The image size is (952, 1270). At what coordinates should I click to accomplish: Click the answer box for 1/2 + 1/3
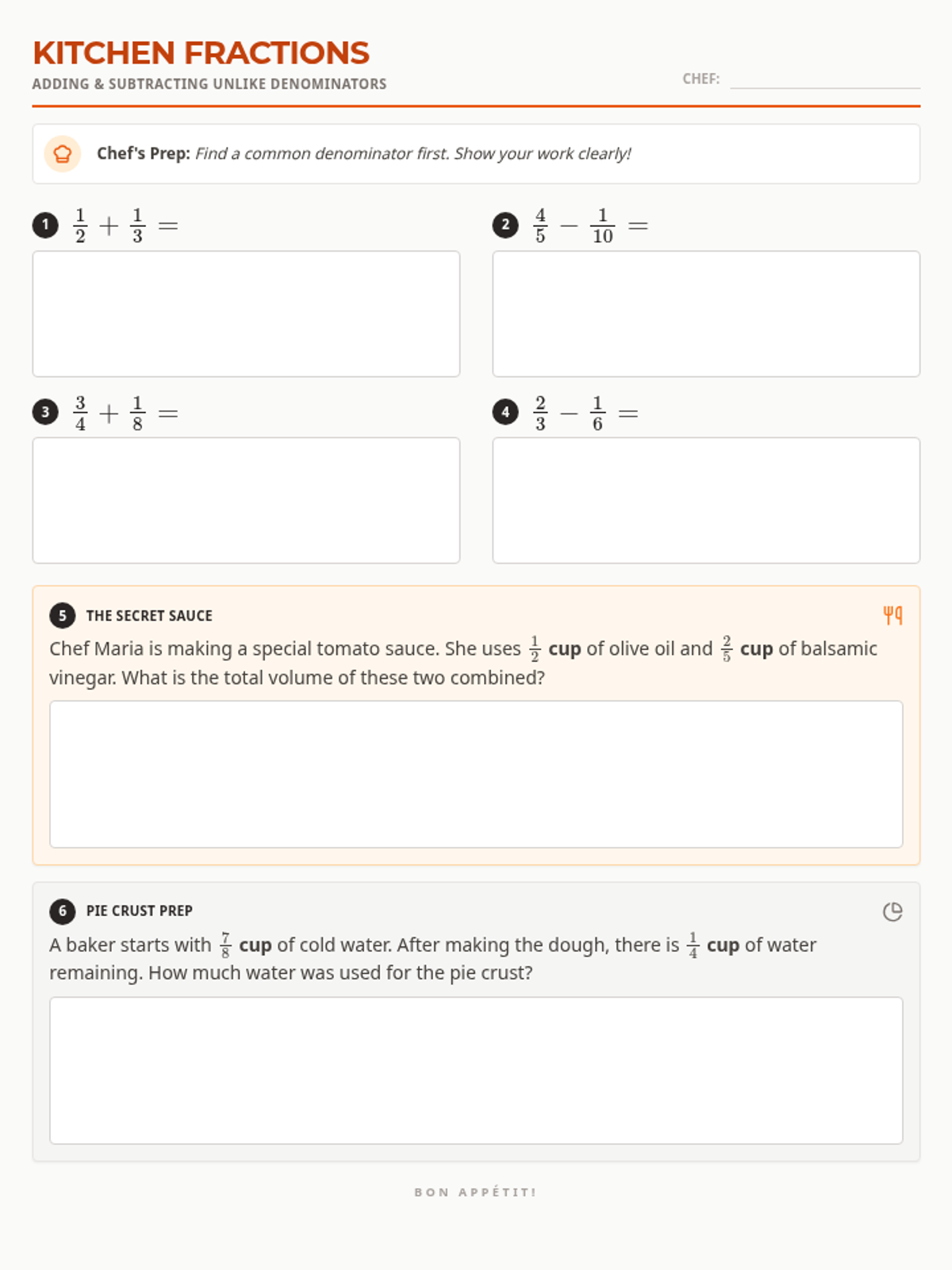point(246,314)
